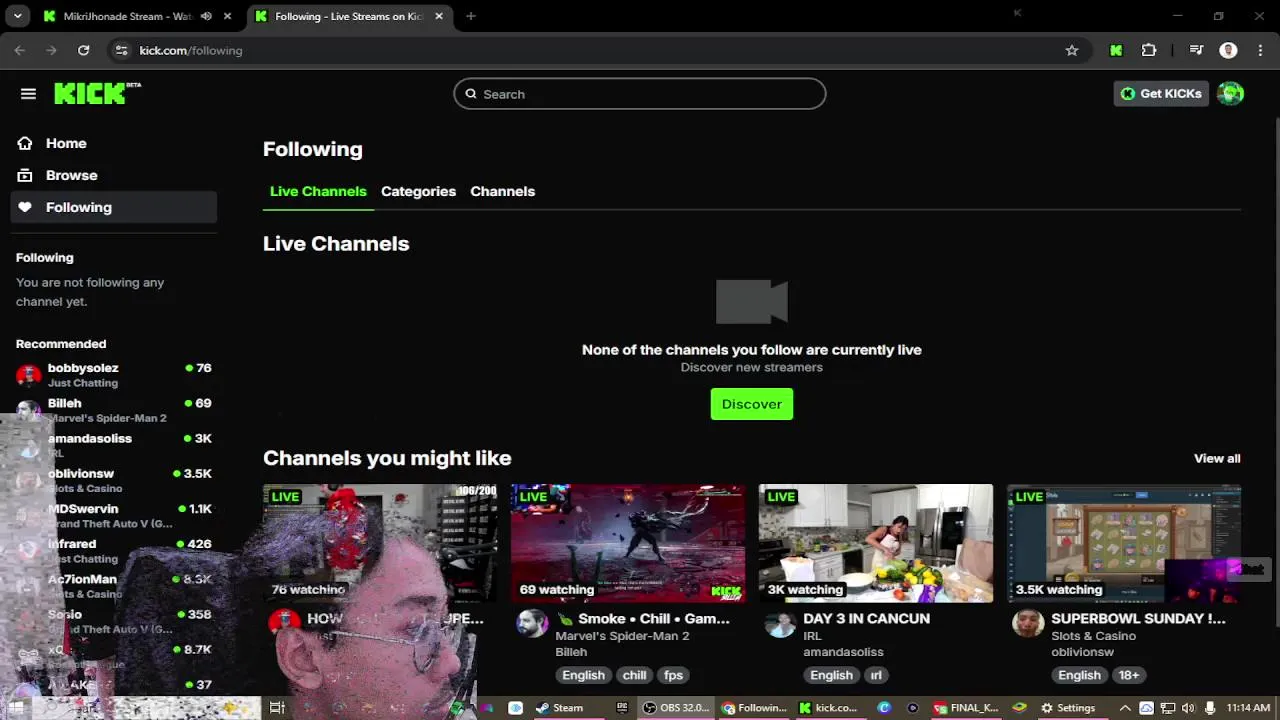This screenshot has width=1280, height=720.
Task: Click the View all link
Action: click(x=1217, y=458)
